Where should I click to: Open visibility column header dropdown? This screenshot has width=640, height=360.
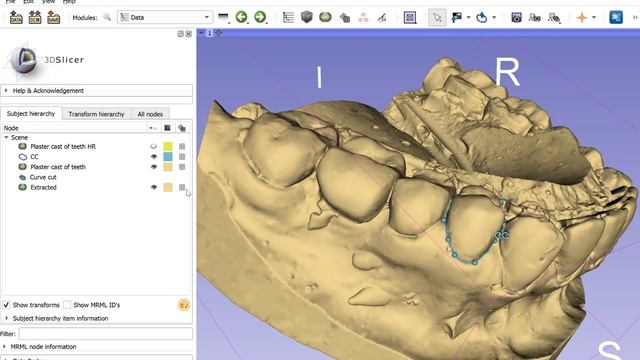coord(153,128)
